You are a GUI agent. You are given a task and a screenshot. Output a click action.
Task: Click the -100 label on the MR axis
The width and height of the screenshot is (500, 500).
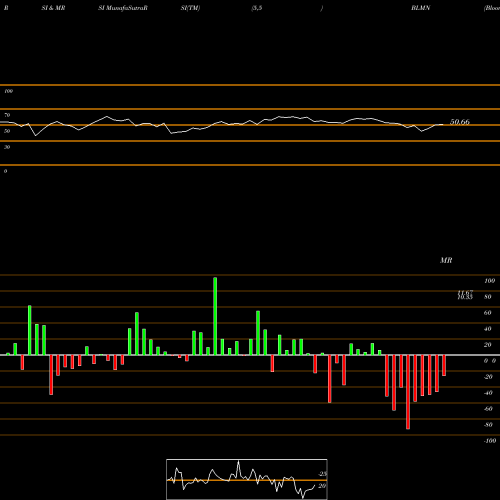click(x=489, y=441)
